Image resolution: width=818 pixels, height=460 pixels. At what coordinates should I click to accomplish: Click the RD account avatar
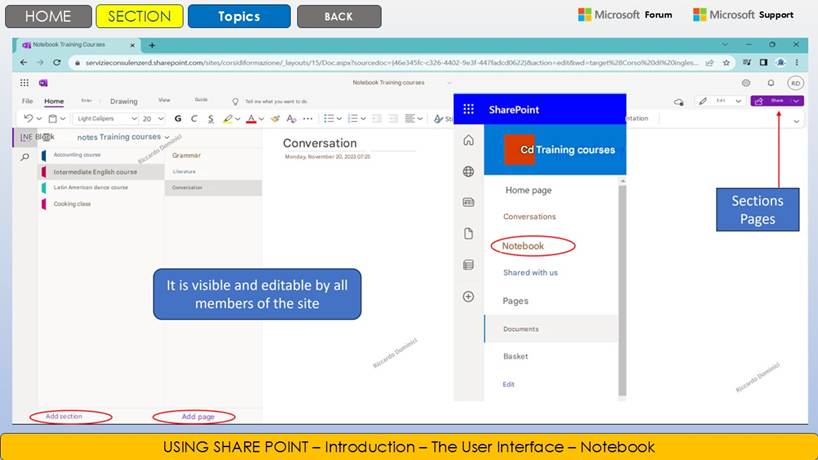(x=795, y=83)
